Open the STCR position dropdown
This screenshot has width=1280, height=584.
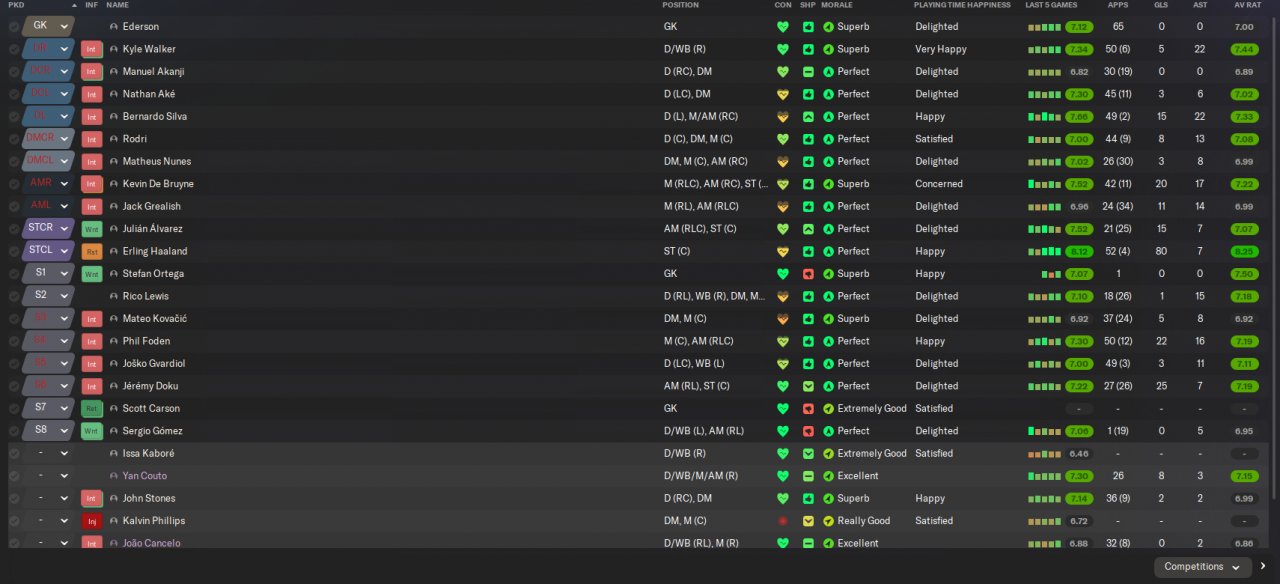pos(48,229)
